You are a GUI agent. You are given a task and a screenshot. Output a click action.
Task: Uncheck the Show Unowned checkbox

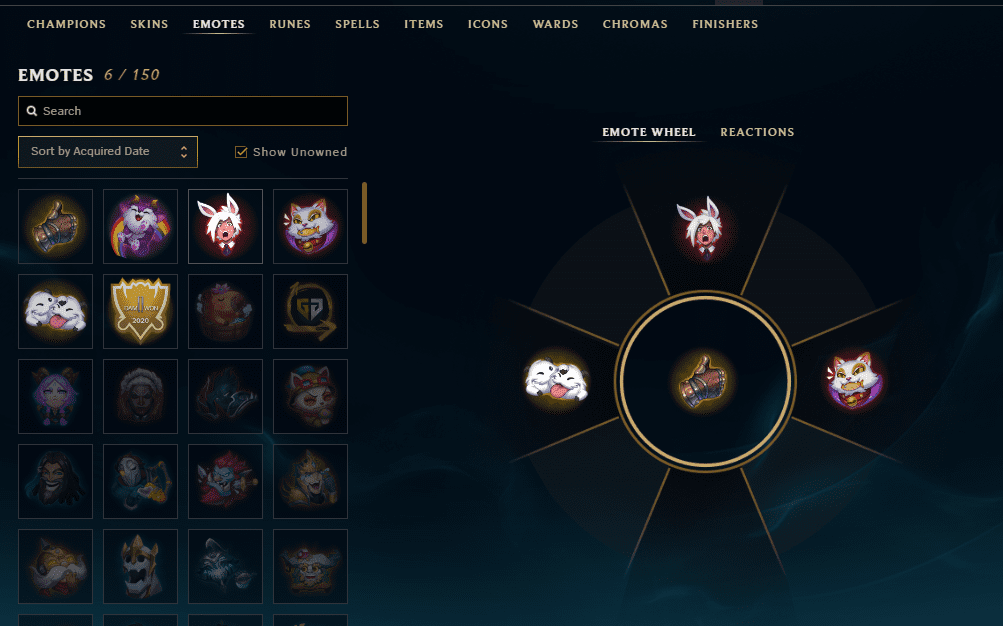241,152
